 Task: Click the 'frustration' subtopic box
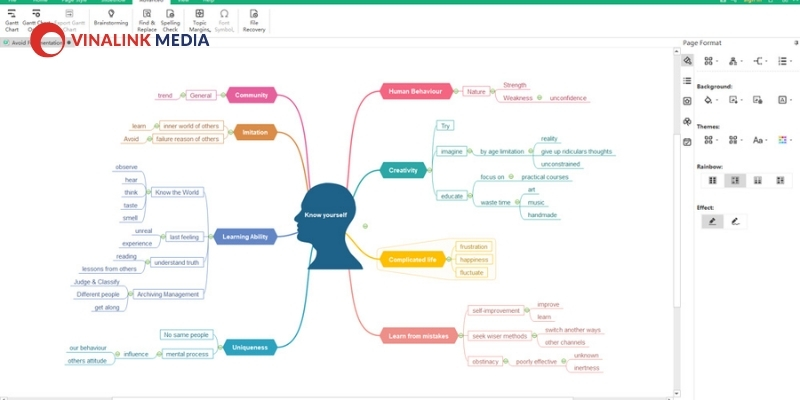pyautogui.click(x=473, y=246)
